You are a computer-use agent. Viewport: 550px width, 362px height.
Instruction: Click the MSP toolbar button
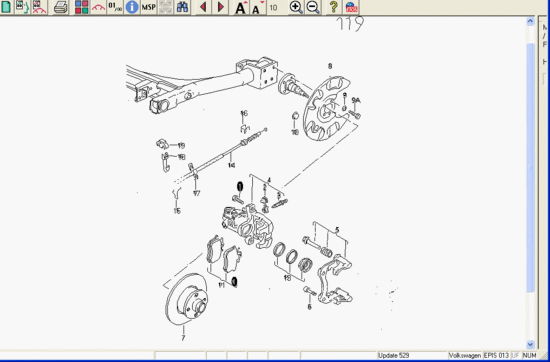pos(148,7)
